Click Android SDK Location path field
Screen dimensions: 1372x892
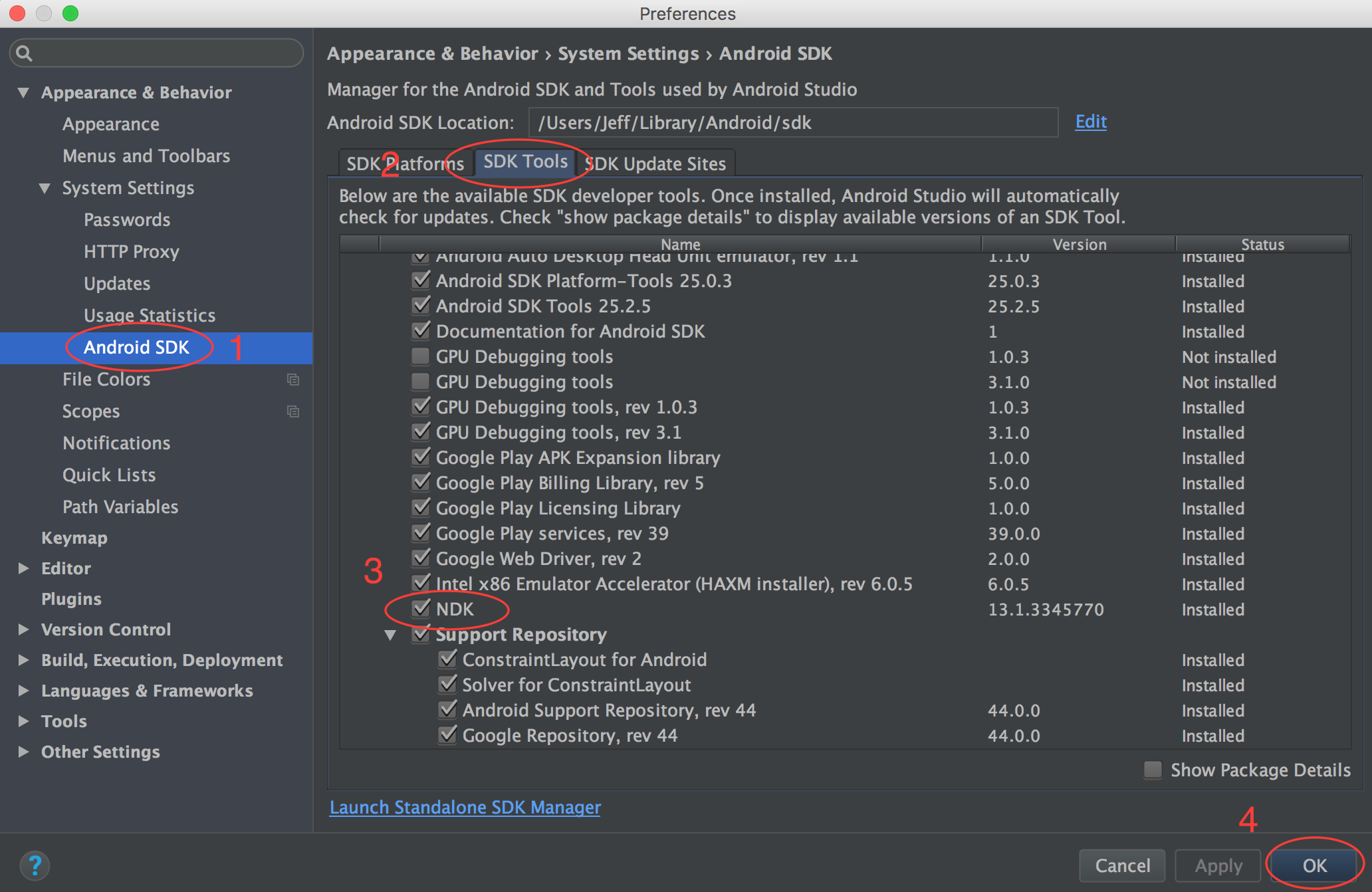coord(793,122)
